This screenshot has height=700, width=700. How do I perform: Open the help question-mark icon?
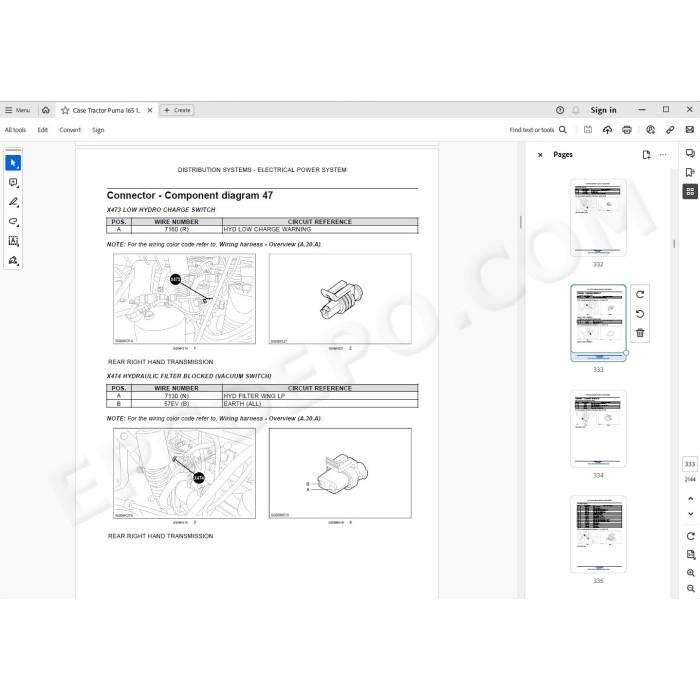pyautogui.click(x=560, y=110)
